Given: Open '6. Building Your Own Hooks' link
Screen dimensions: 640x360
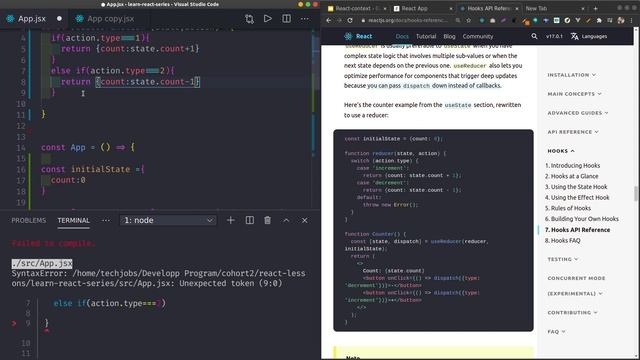Looking at the screenshot, I should click(582, 219).
